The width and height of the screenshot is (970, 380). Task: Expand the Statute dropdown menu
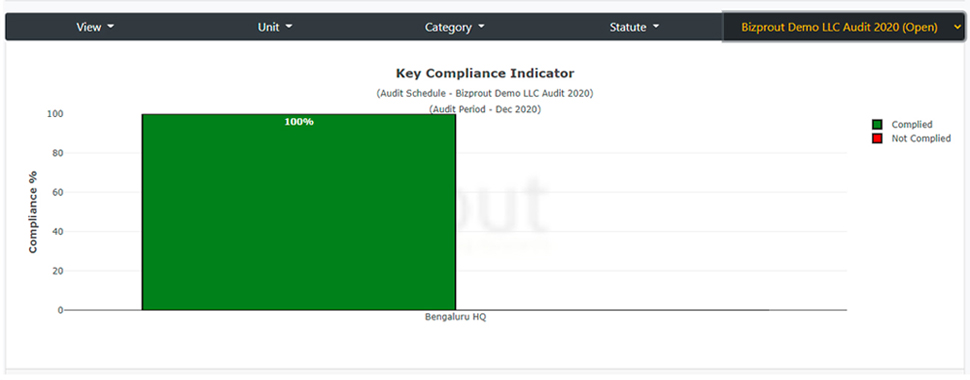634,27
